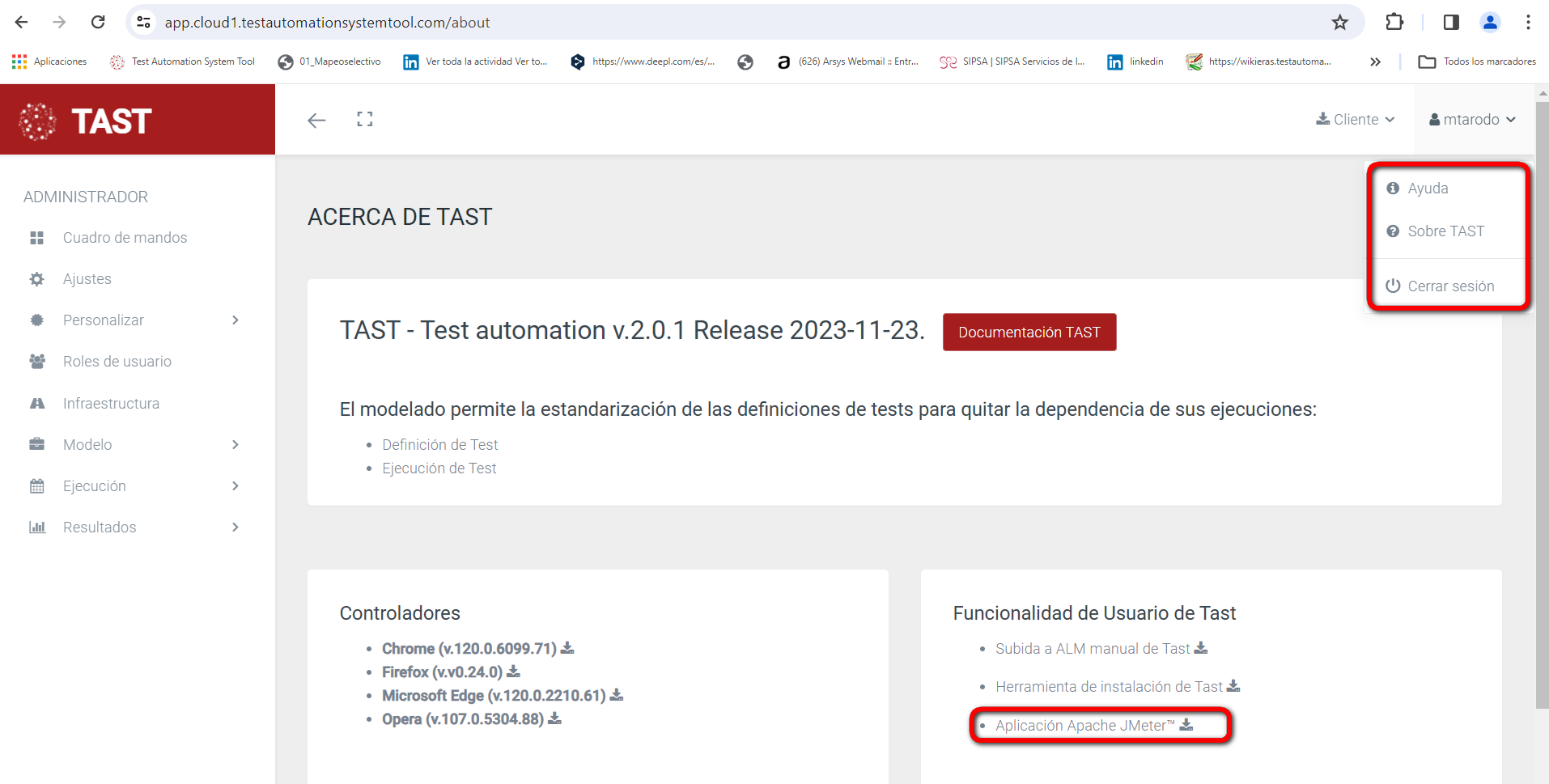Bookmark this page with star icon

pyautogui.click(x=1340, y=23)
